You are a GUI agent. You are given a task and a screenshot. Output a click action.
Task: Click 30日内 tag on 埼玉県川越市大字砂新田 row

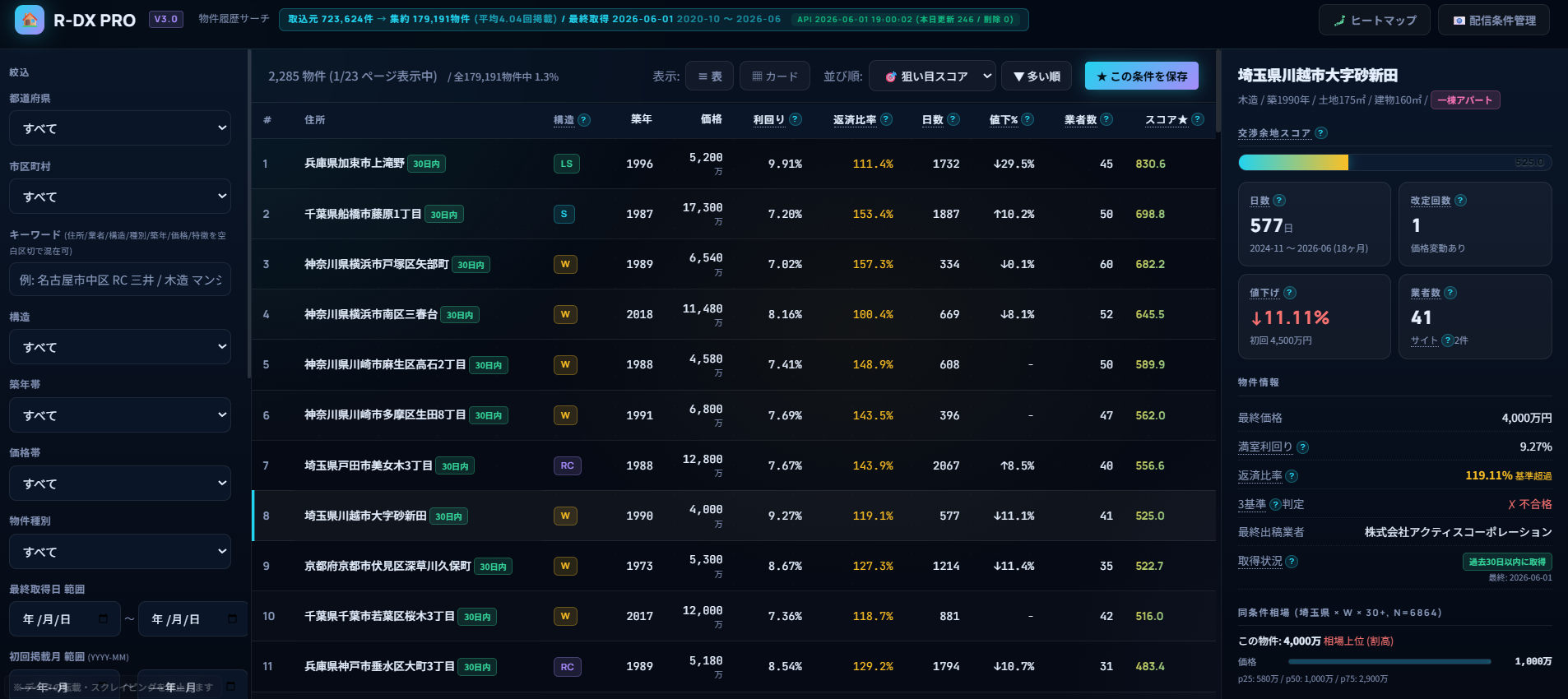point(449,516)
